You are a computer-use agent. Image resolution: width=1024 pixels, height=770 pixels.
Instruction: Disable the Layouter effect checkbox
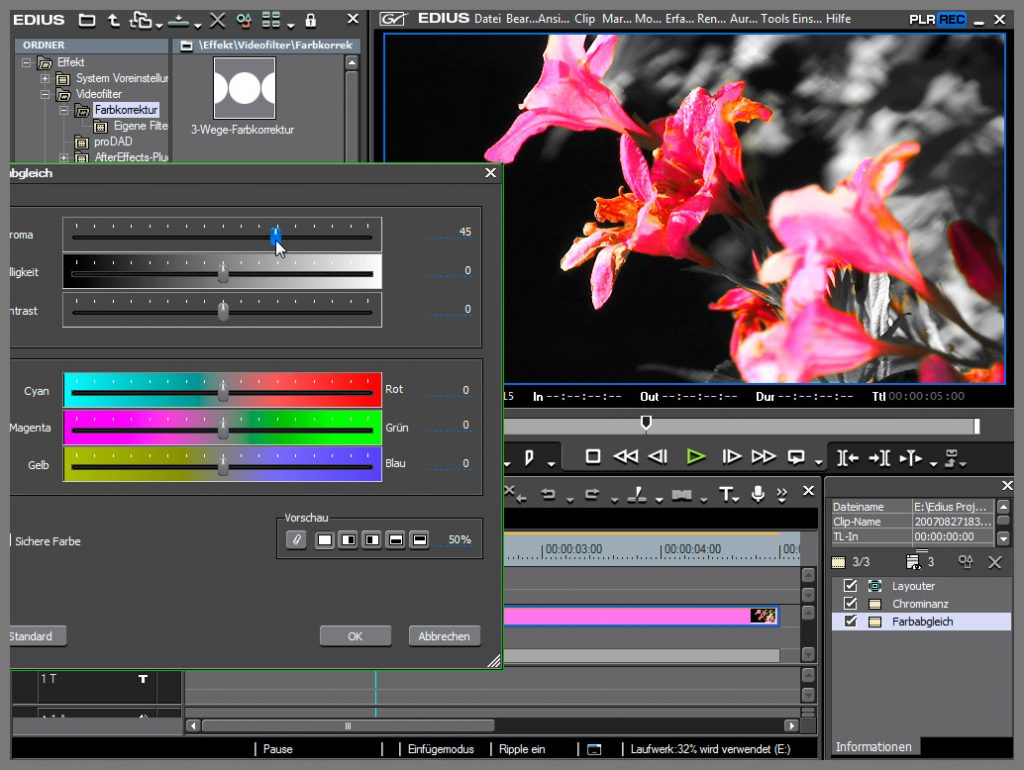point(851,586)
